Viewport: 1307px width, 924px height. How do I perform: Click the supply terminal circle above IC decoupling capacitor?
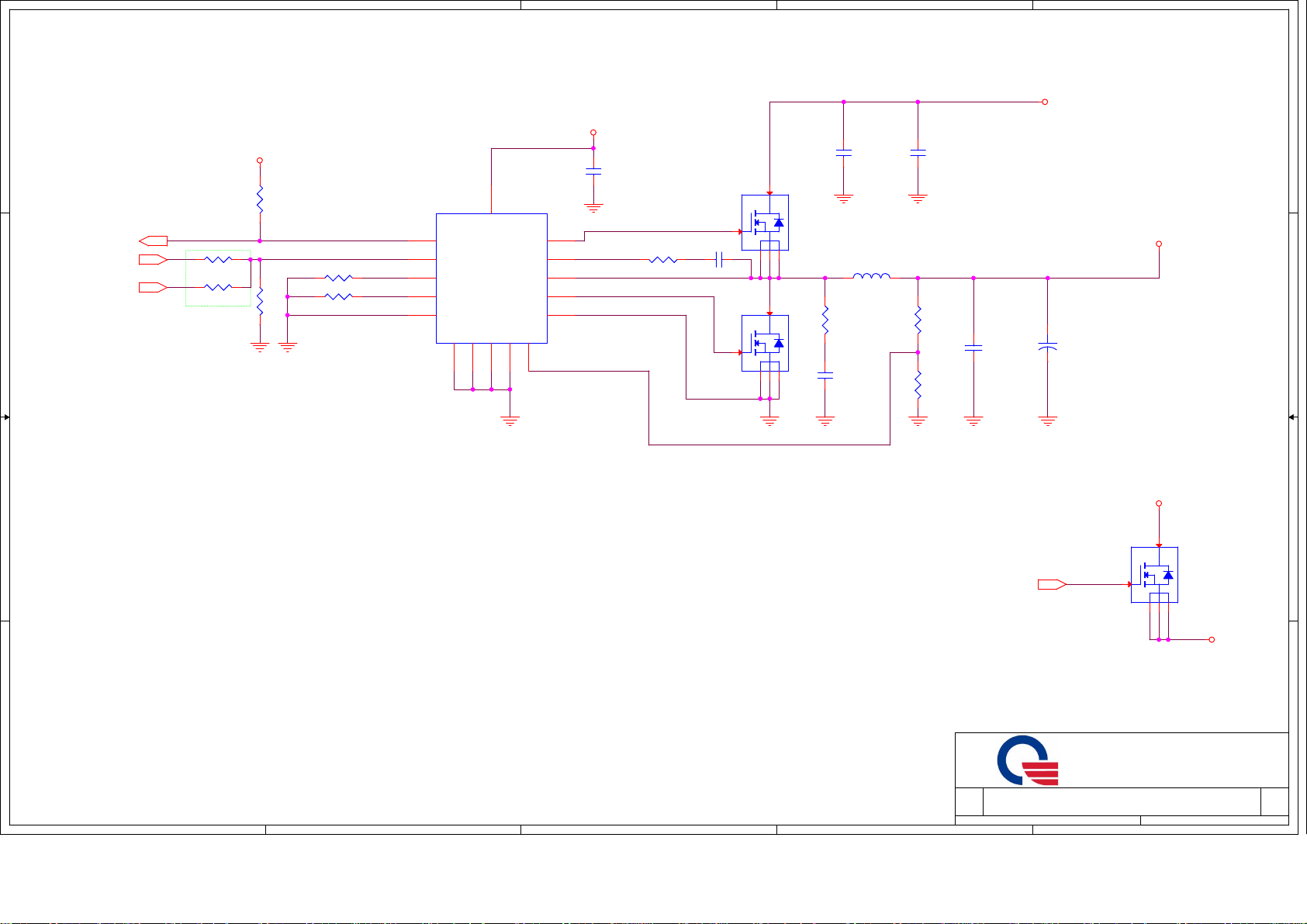pyautogui.click(x=593, y=133)
